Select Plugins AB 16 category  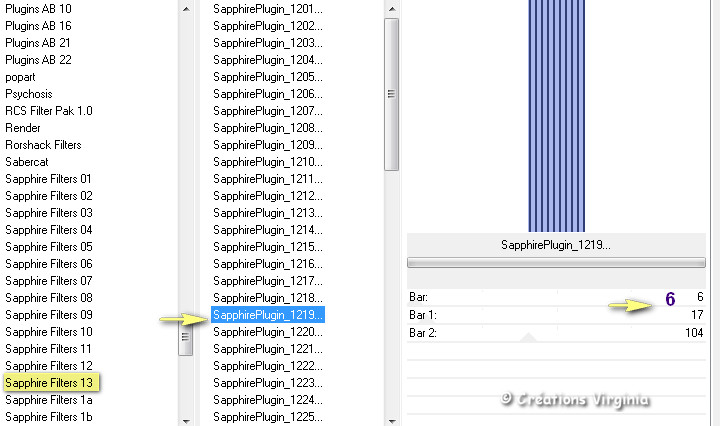click(x=39, y=26)
